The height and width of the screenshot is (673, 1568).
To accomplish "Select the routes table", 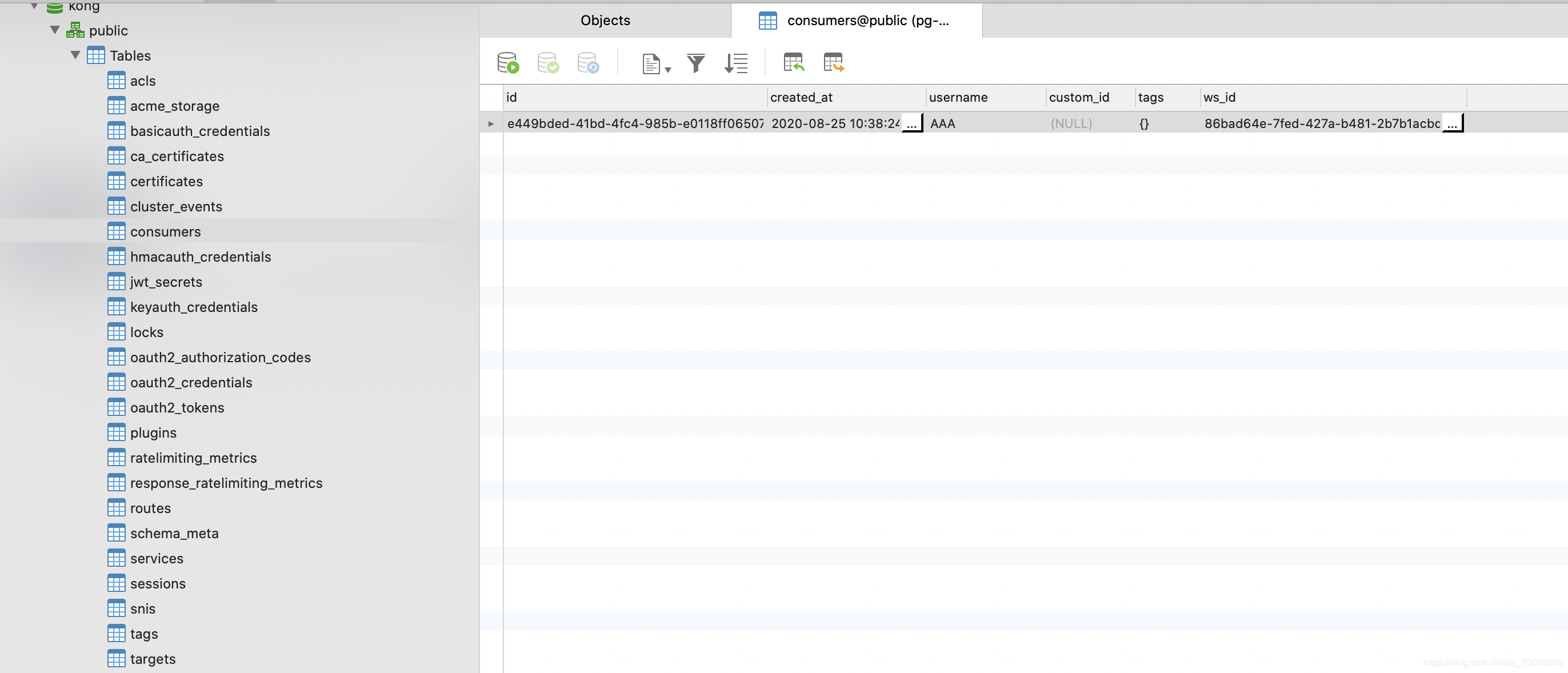I will 150,508.
